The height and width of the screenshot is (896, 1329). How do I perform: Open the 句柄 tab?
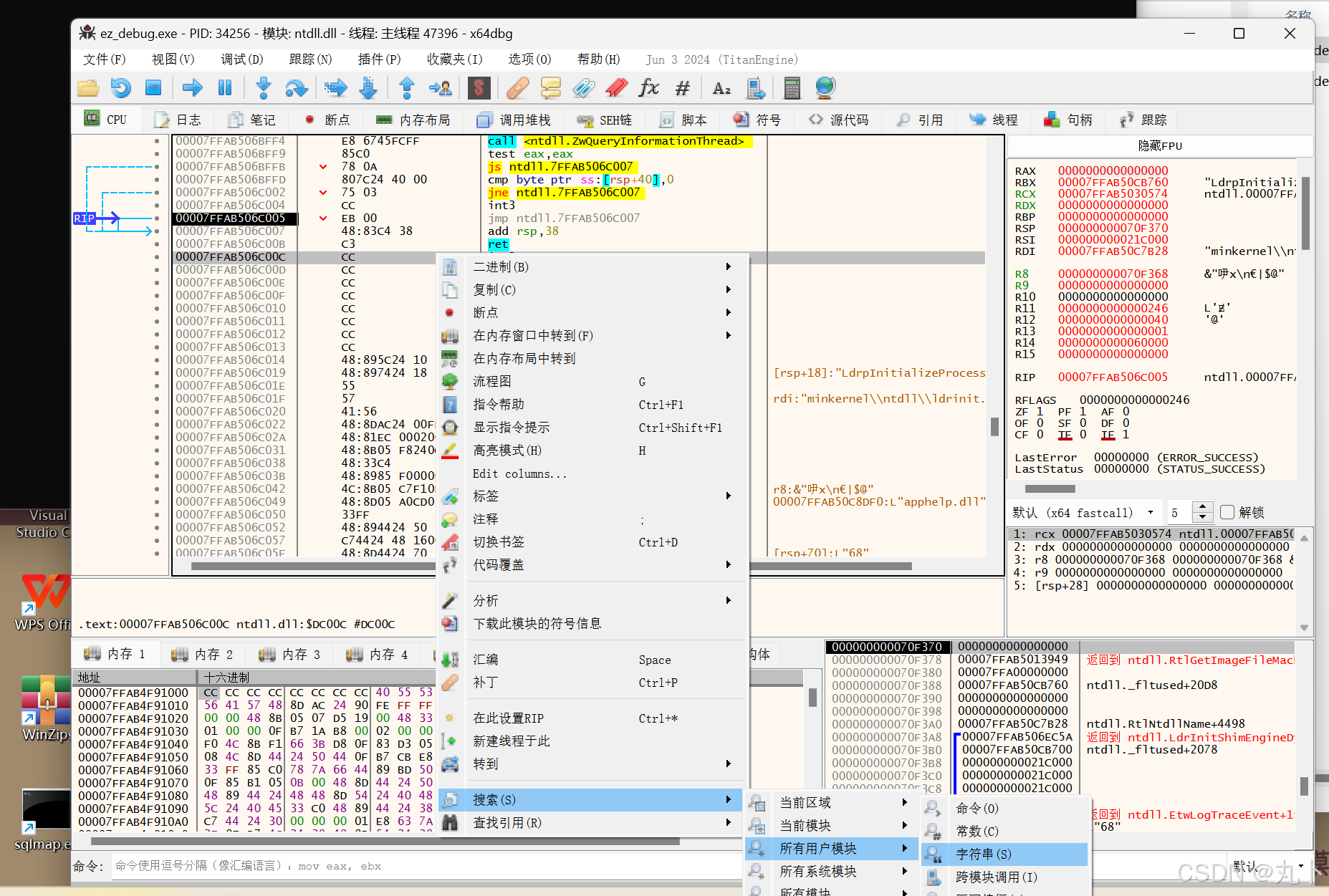click(x=1068, y=120)
